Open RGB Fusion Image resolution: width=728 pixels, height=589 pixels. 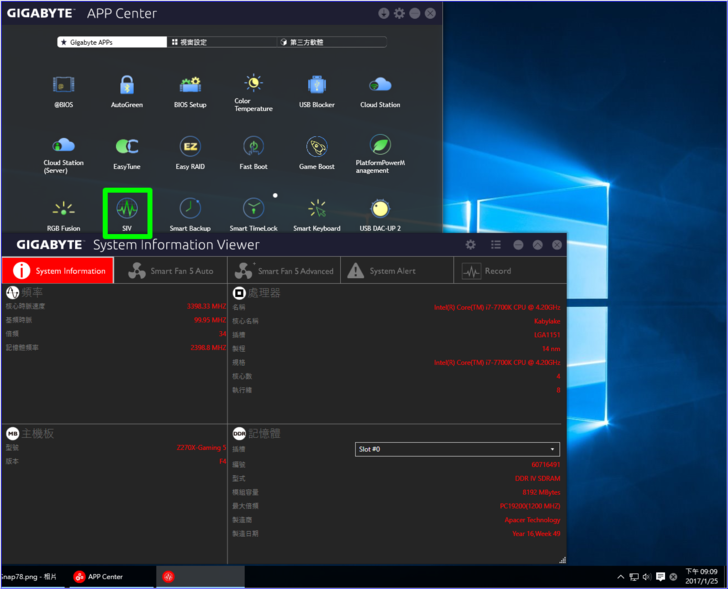(x=63, y=210)
